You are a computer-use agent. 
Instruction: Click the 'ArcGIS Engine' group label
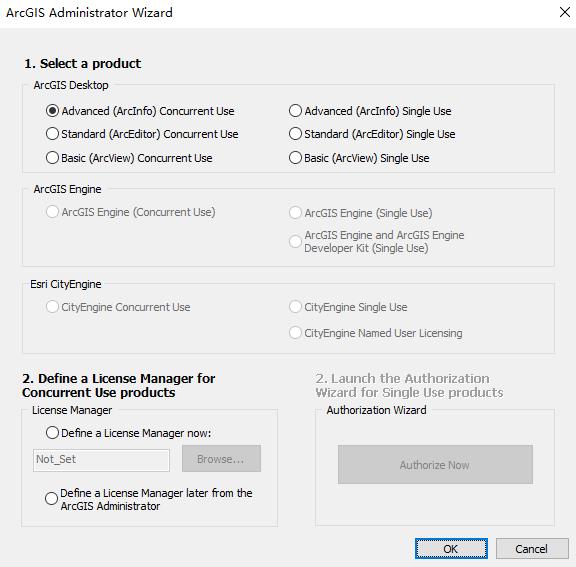tap(67, 189)
